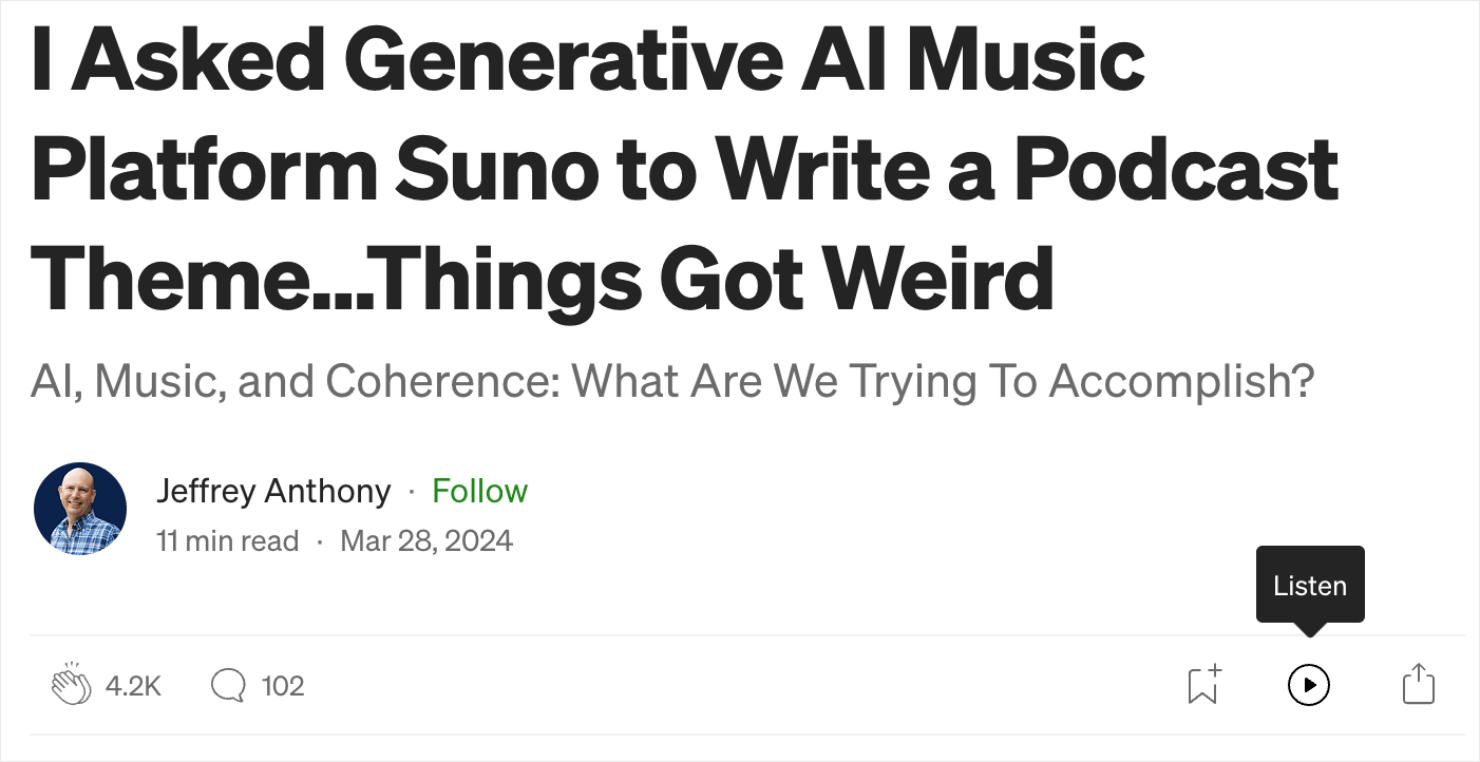Click 'Accomplish?' at the subtitle's end
Image resolution: width=1480 pixels, height=762 pixels.
[1181, 381]
